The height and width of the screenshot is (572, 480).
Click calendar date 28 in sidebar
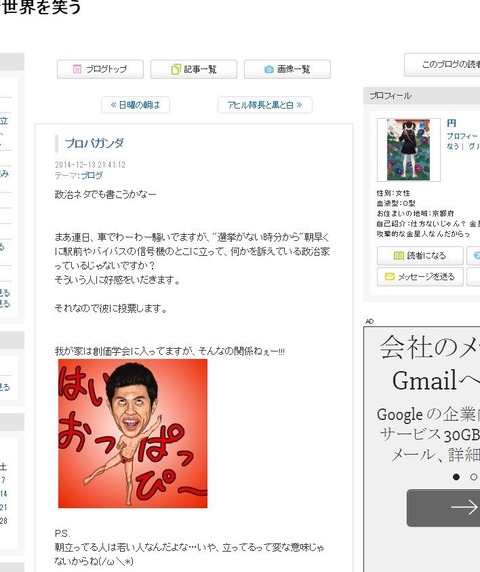point(4,521)
